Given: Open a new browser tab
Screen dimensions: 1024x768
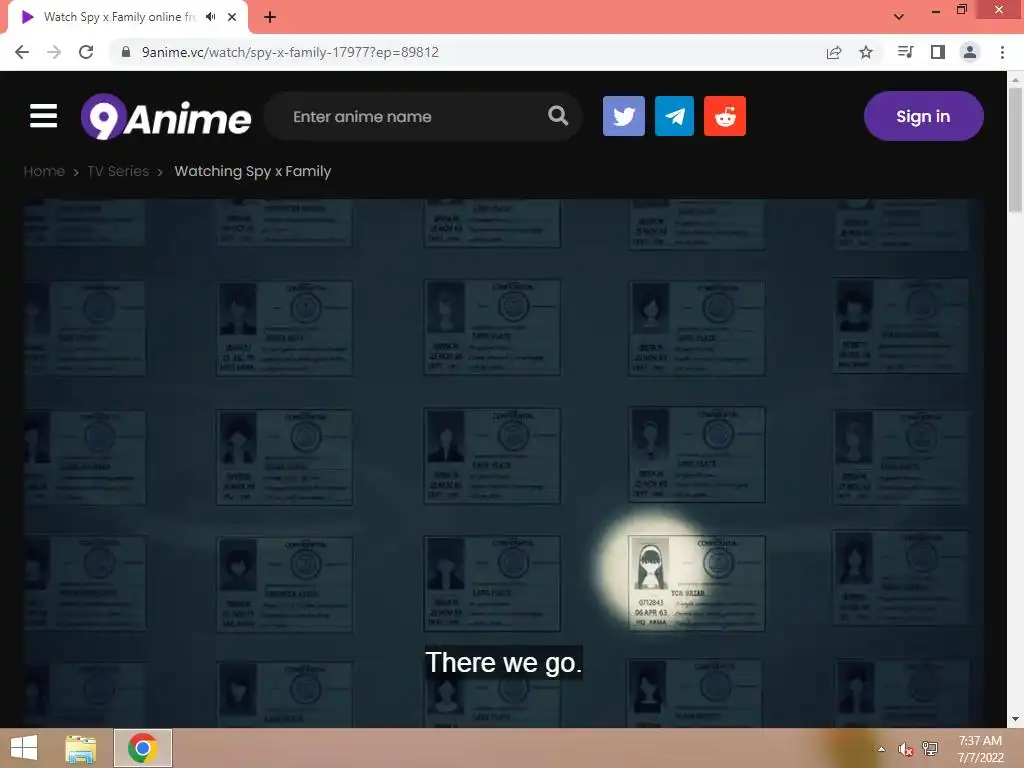Looking at the screenshot, I should [x=270, y=17].
